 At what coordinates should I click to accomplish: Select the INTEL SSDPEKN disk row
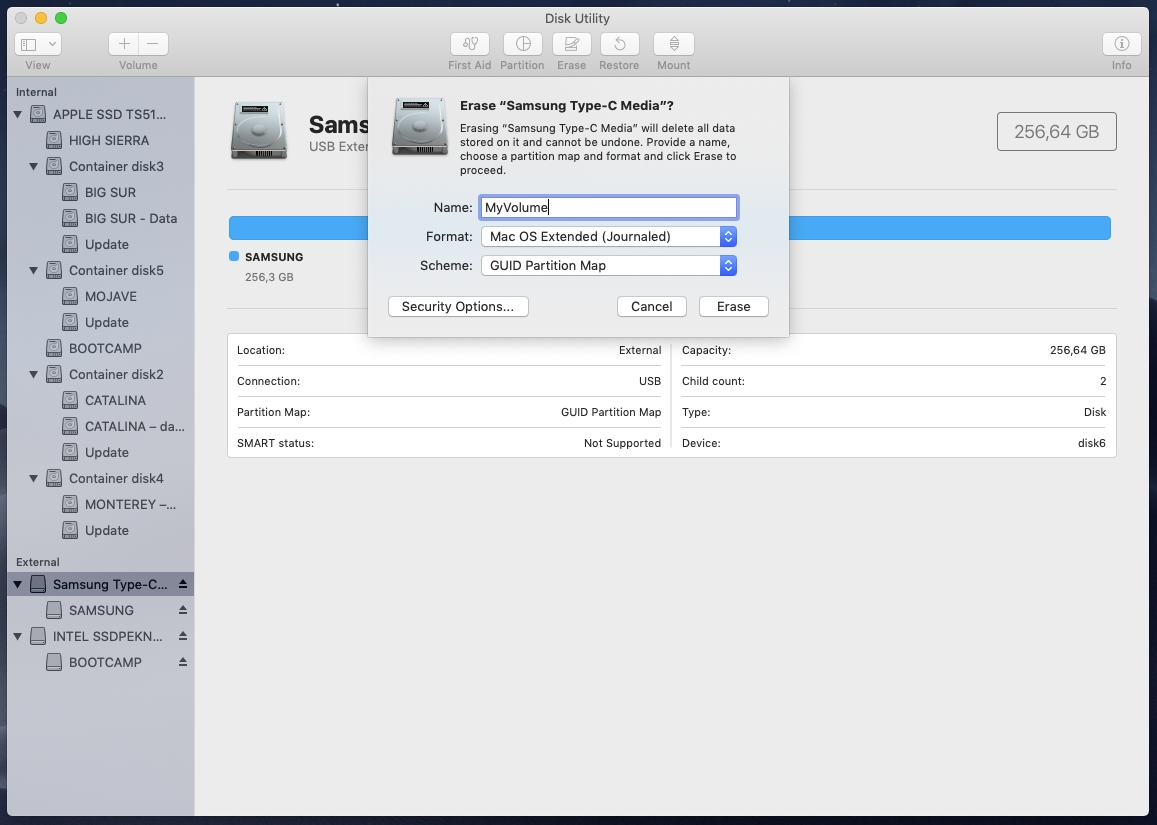101,636
